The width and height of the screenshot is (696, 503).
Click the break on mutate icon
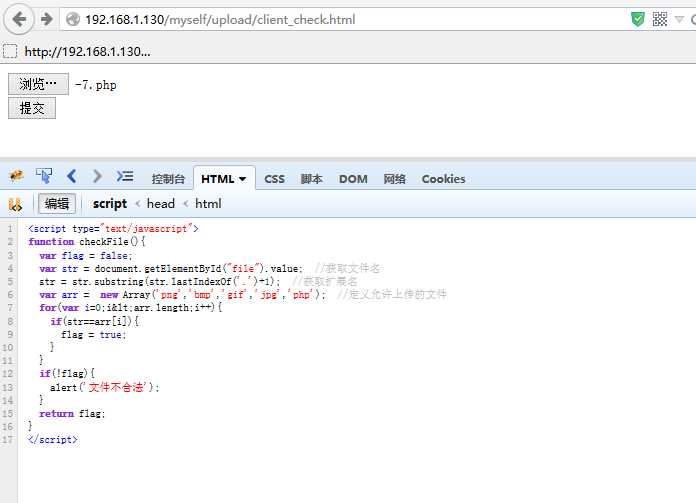point(15,204)
